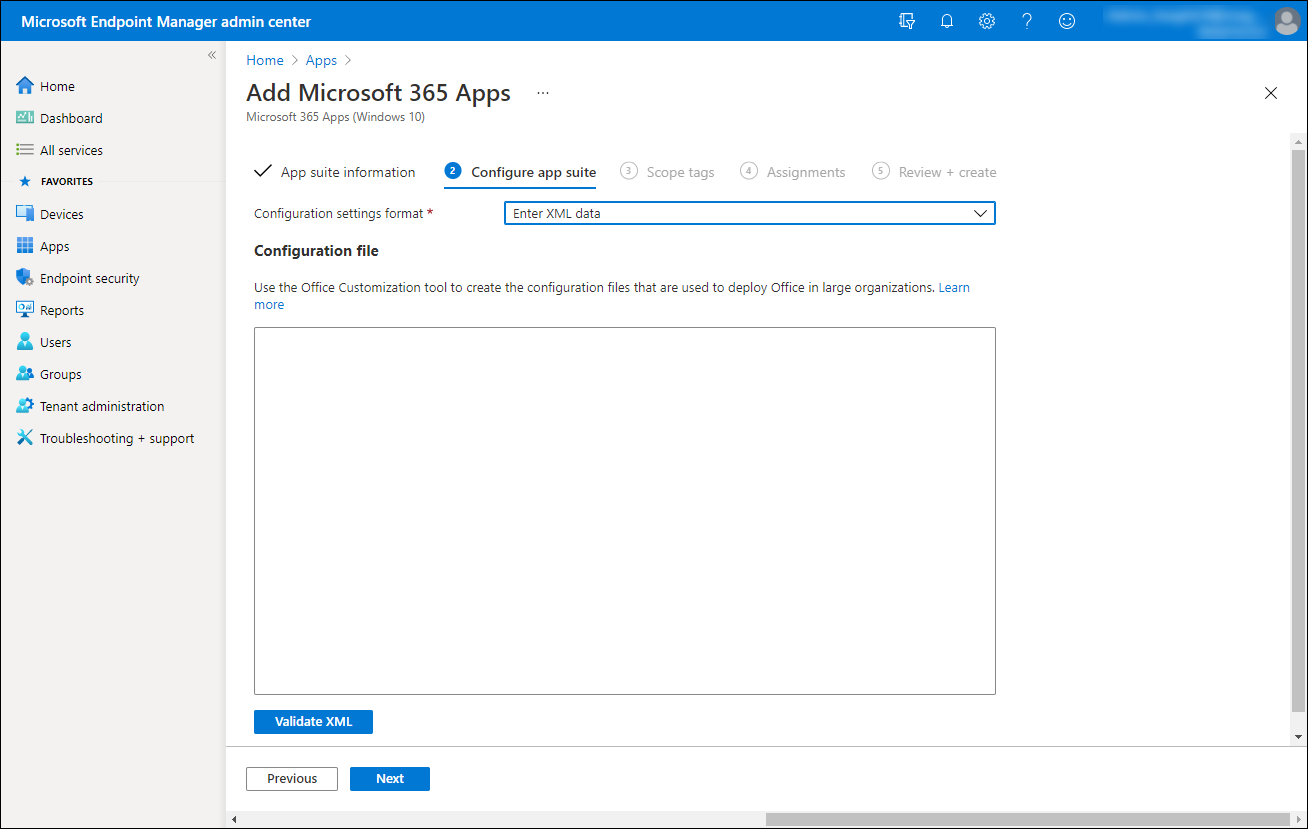Click the Reports monitor icon

pos(25,310)
